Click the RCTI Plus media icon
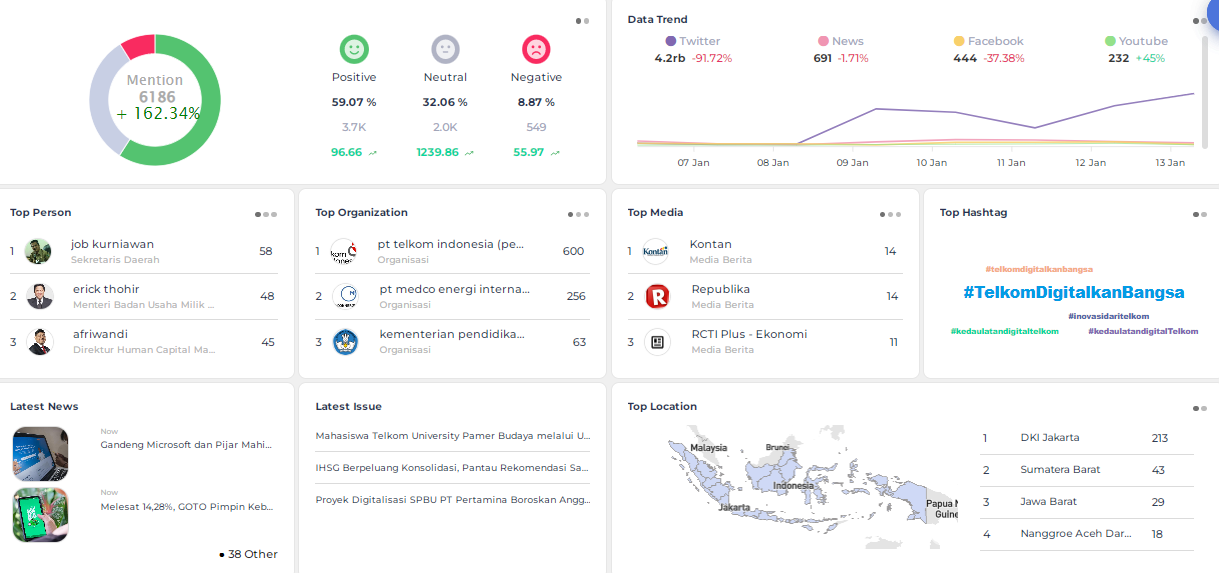 point(656,342)
